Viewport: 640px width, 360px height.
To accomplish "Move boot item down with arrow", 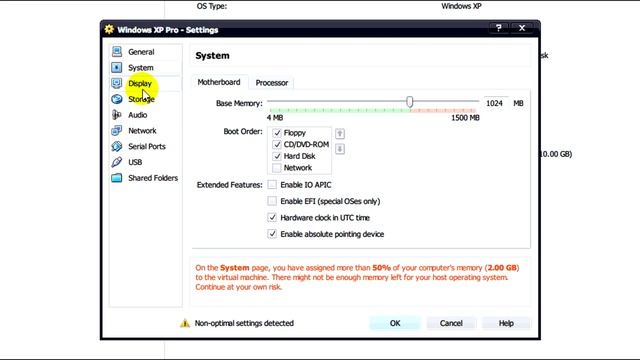I will pyautogui.click(x=340, y=149).
